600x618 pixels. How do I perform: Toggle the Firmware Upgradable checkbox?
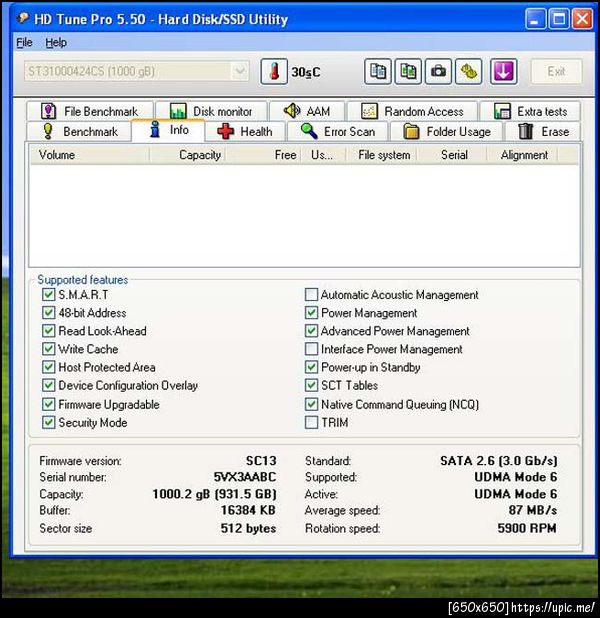(48, 404)
